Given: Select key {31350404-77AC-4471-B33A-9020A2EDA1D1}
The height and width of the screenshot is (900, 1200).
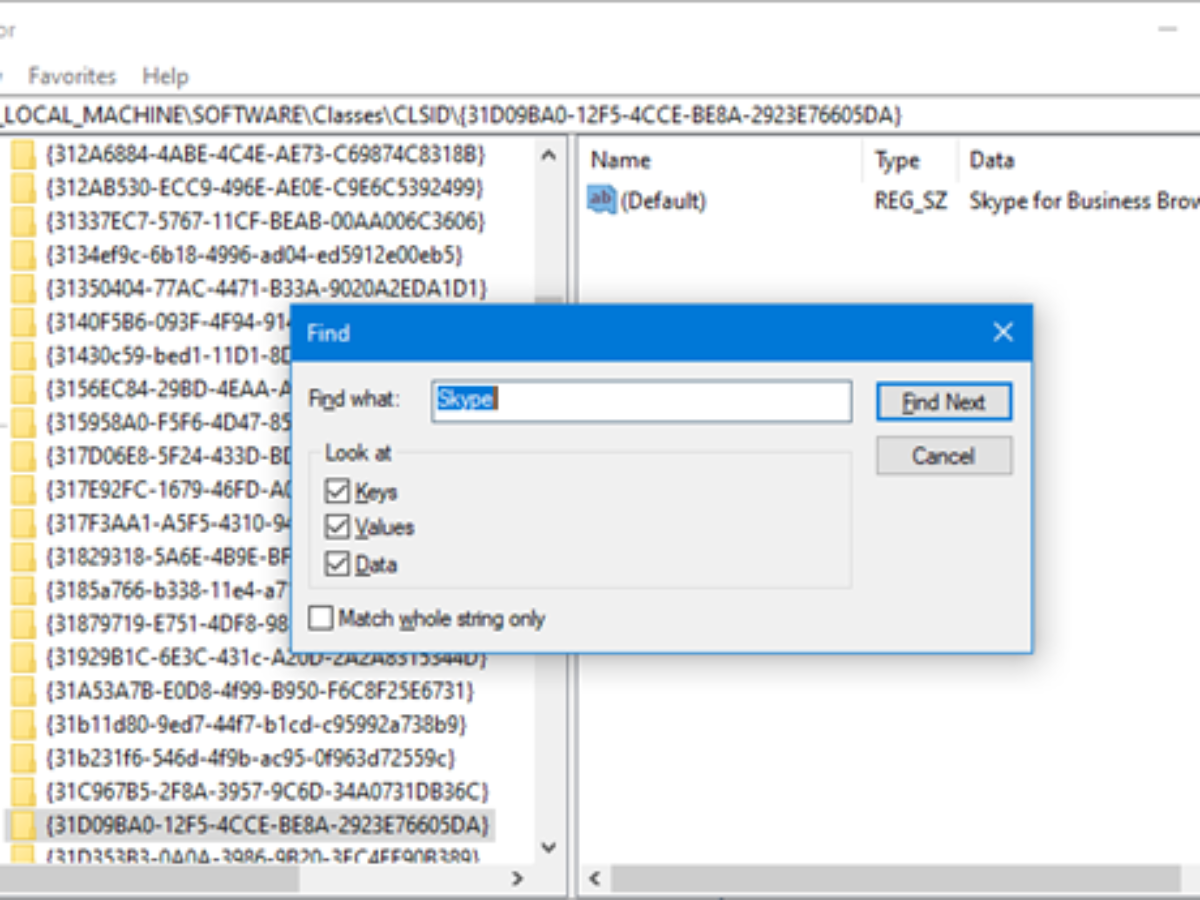Looking at the screenshot, I should pos(265,289).
